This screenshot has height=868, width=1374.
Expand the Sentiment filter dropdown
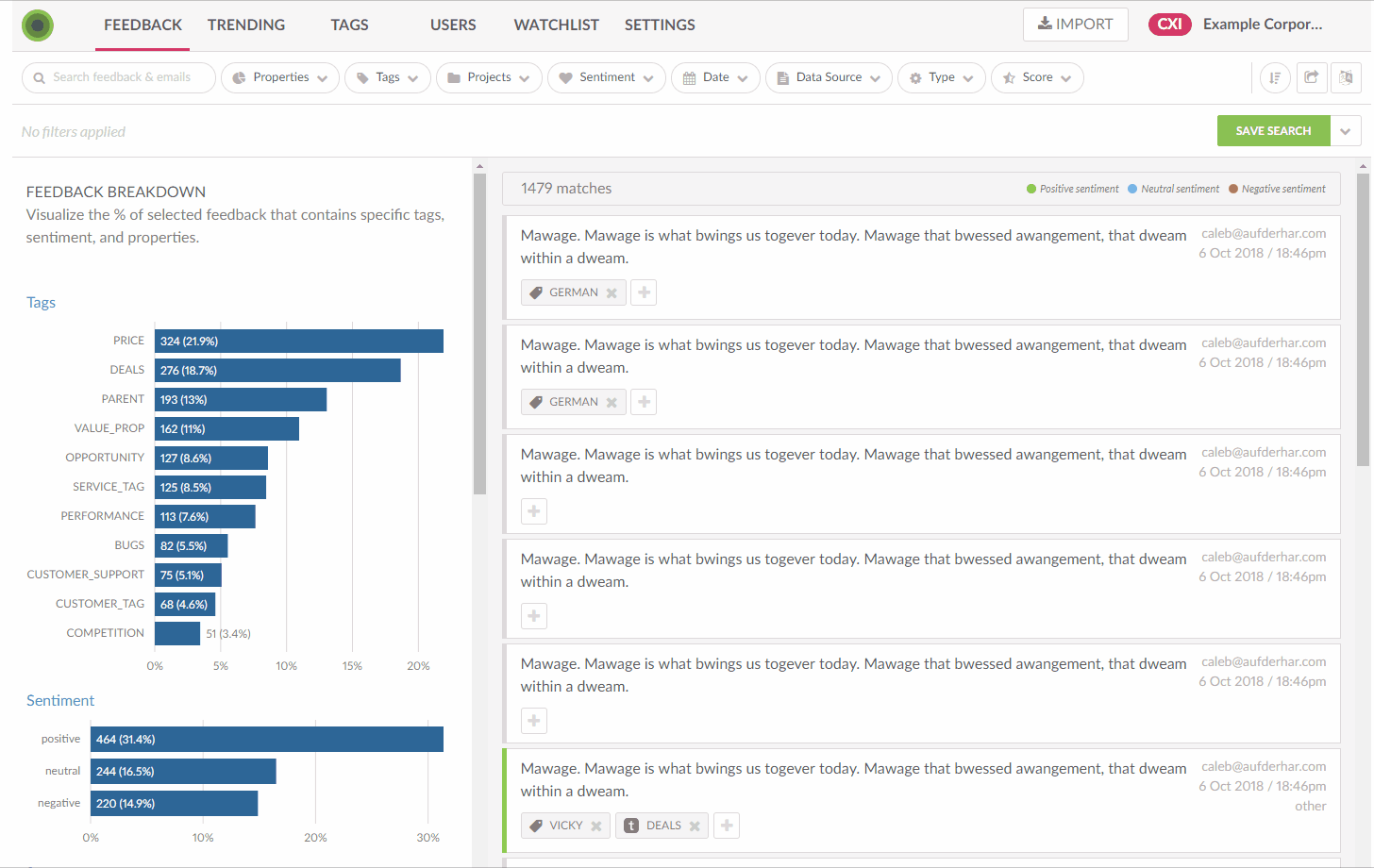(x=607, y=77)
